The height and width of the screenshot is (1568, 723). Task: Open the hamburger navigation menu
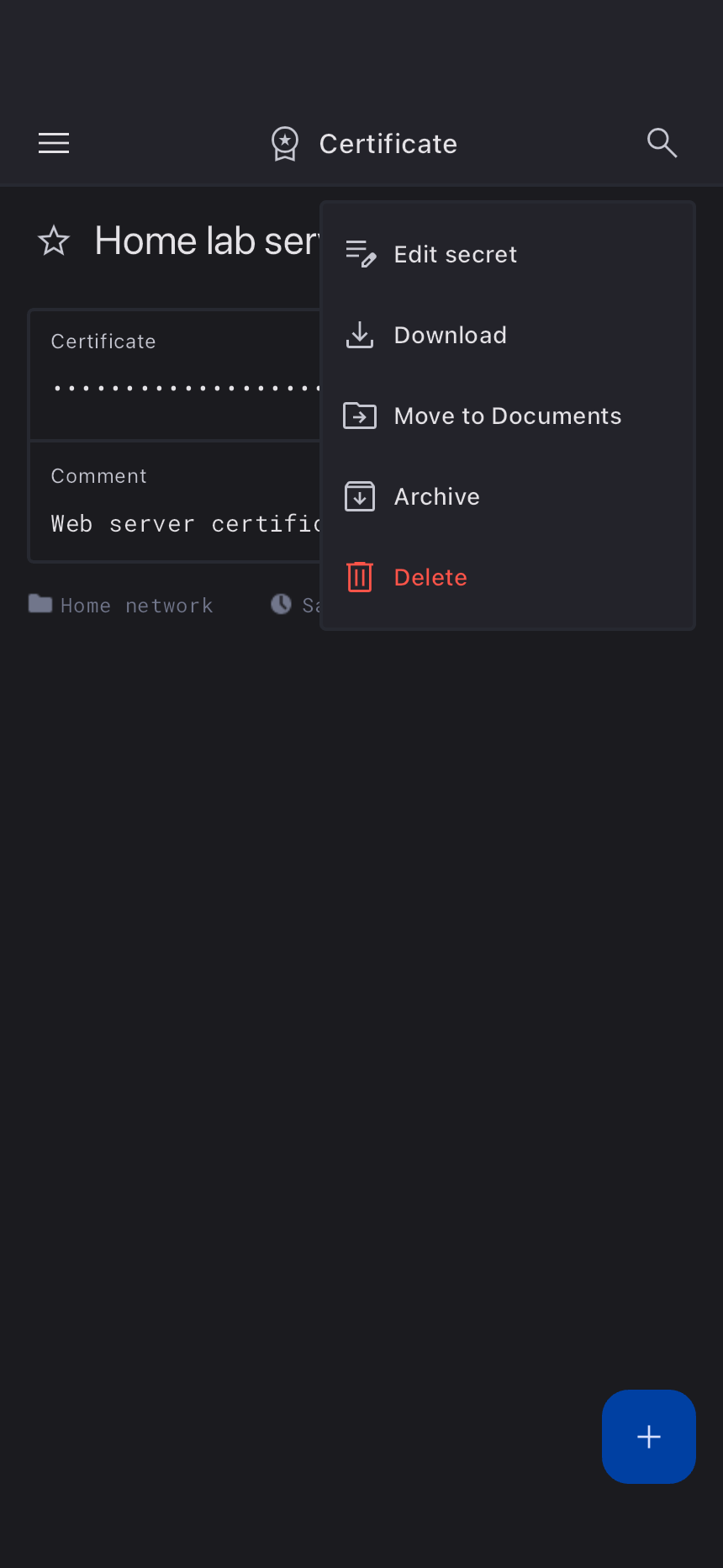tap(54, 143)
